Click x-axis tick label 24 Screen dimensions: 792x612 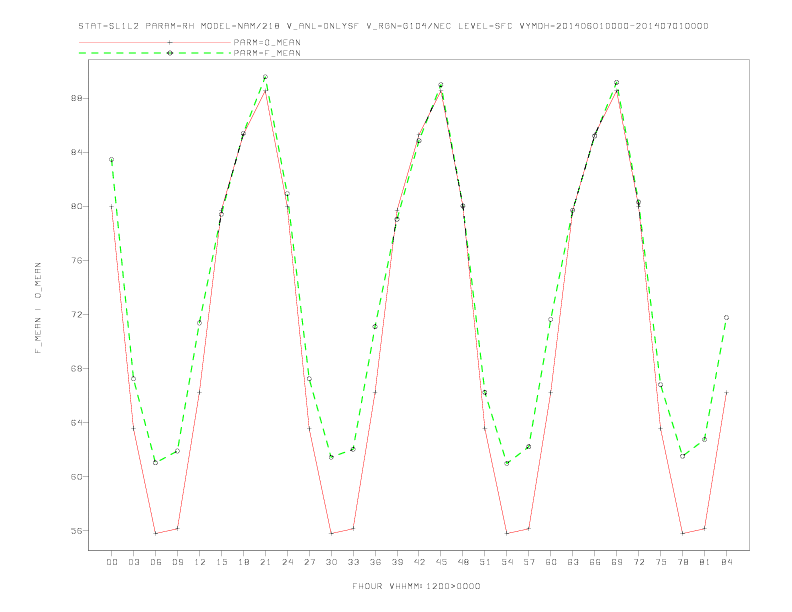[x=287, y=562]
